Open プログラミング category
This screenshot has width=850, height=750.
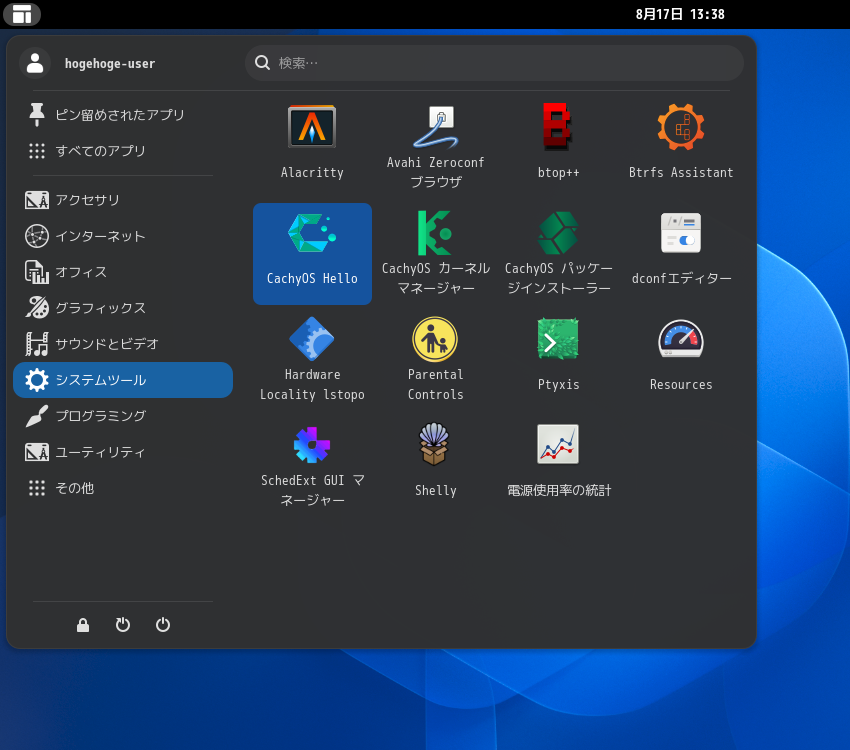(123, 416)
